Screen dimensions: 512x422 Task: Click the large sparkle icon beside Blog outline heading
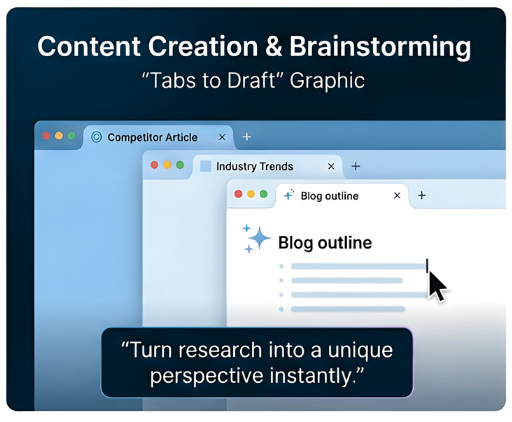pyautogui.click(x=256, y=238)
